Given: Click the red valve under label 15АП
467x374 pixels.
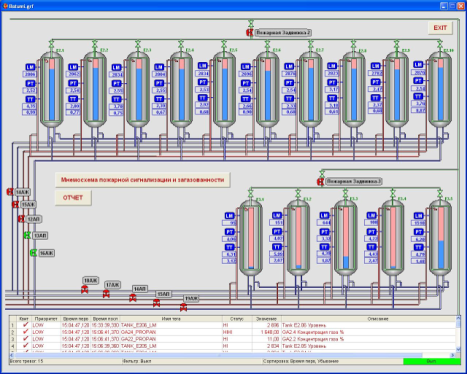Looking at the screenshot, I should click(156, 303).
